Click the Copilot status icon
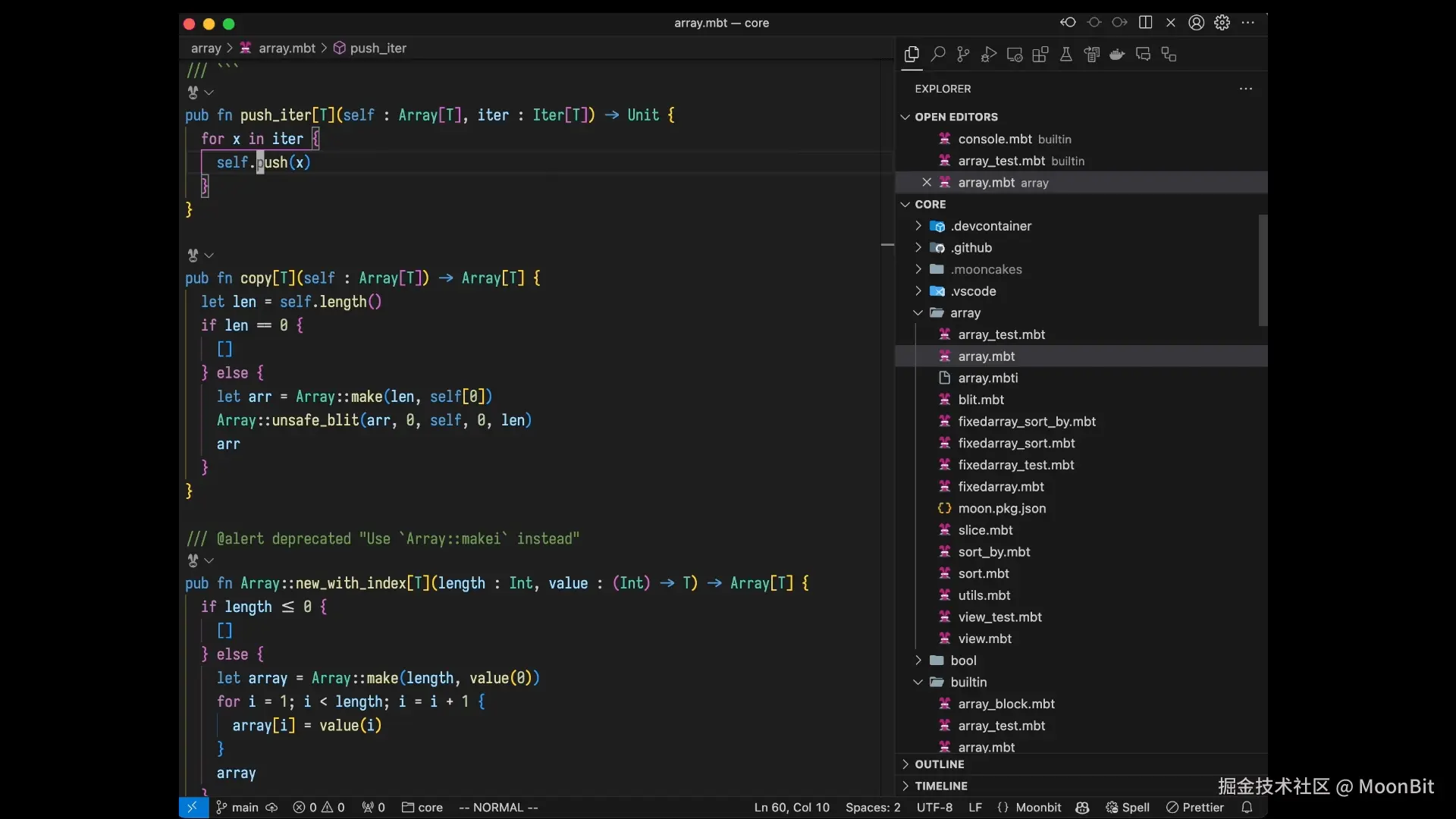1456x819 pixels. pyautogui.click(x=1082, y=808)
